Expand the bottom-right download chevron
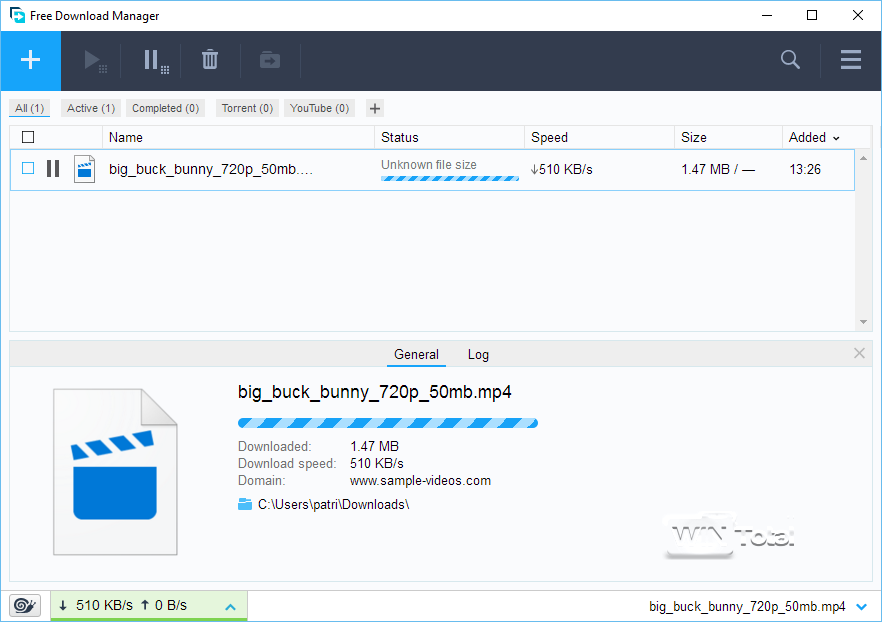 (x=862, y=606)
